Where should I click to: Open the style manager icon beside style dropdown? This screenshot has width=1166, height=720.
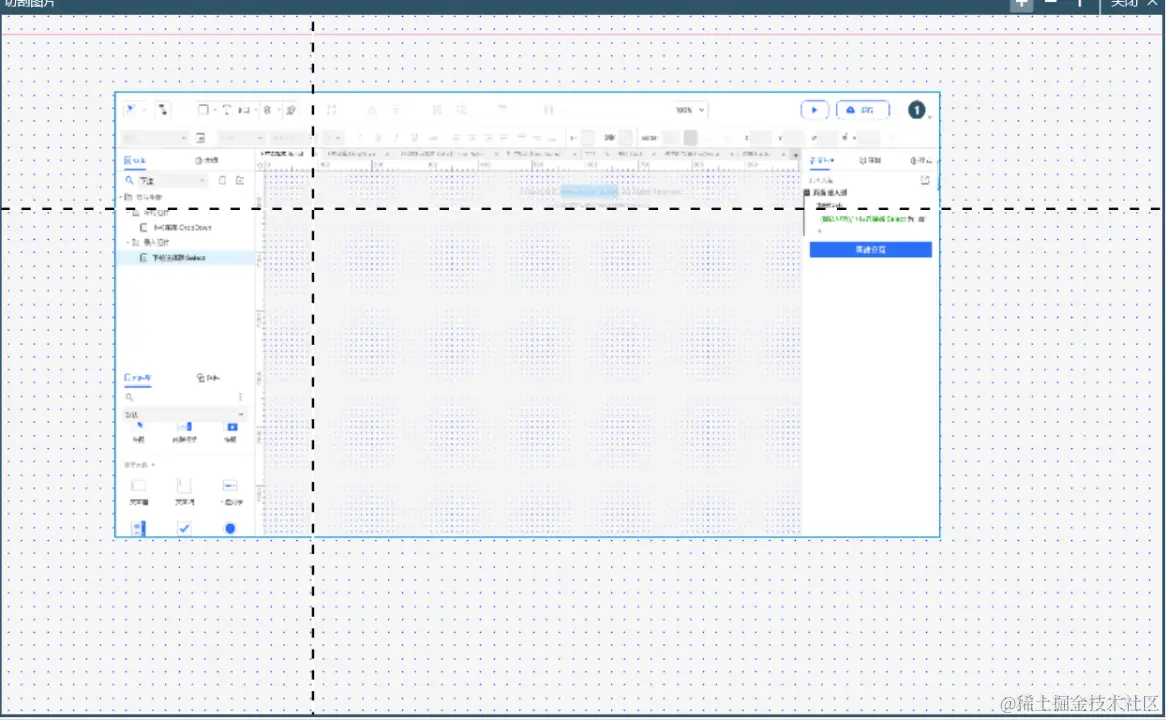click(201, 138)
